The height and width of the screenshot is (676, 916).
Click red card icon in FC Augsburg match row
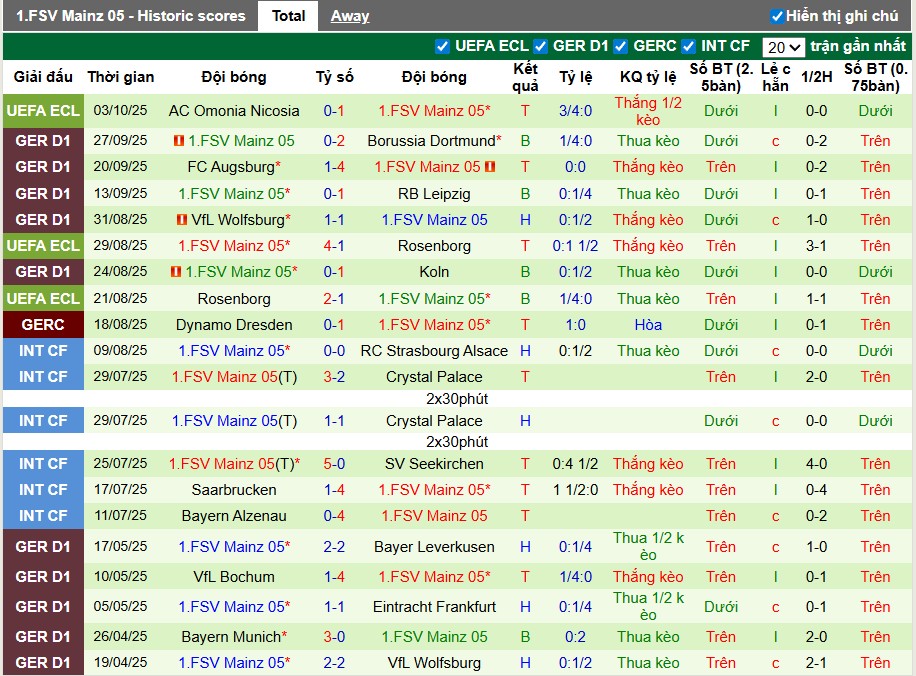tap(490, 167)
